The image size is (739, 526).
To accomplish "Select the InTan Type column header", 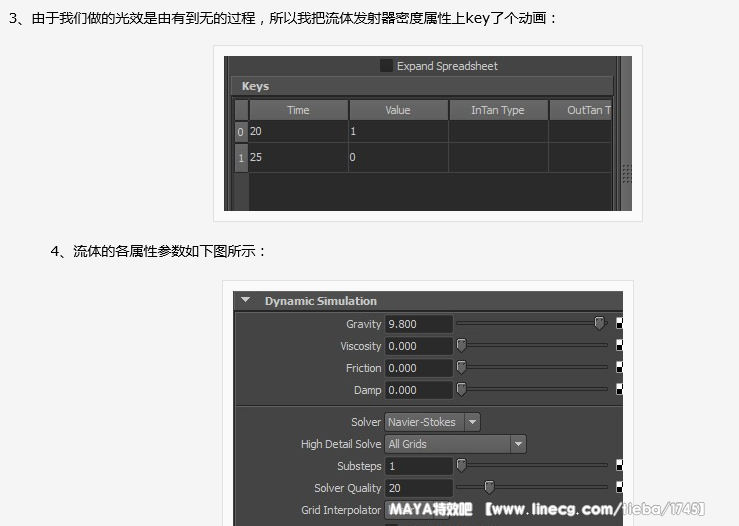I will click(498, 110).
